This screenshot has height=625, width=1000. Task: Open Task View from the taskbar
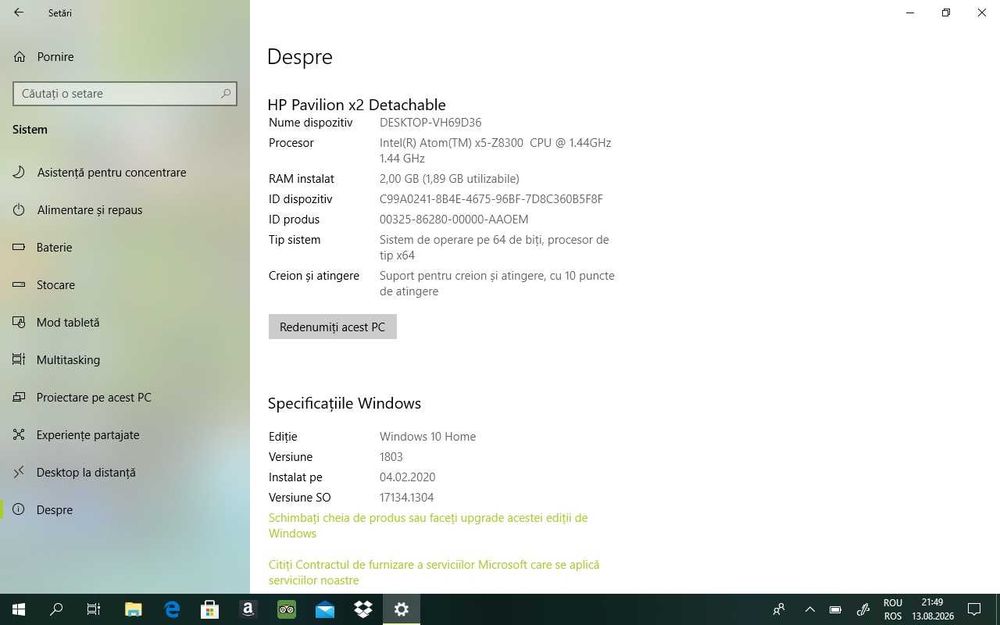tap(94, 610)
